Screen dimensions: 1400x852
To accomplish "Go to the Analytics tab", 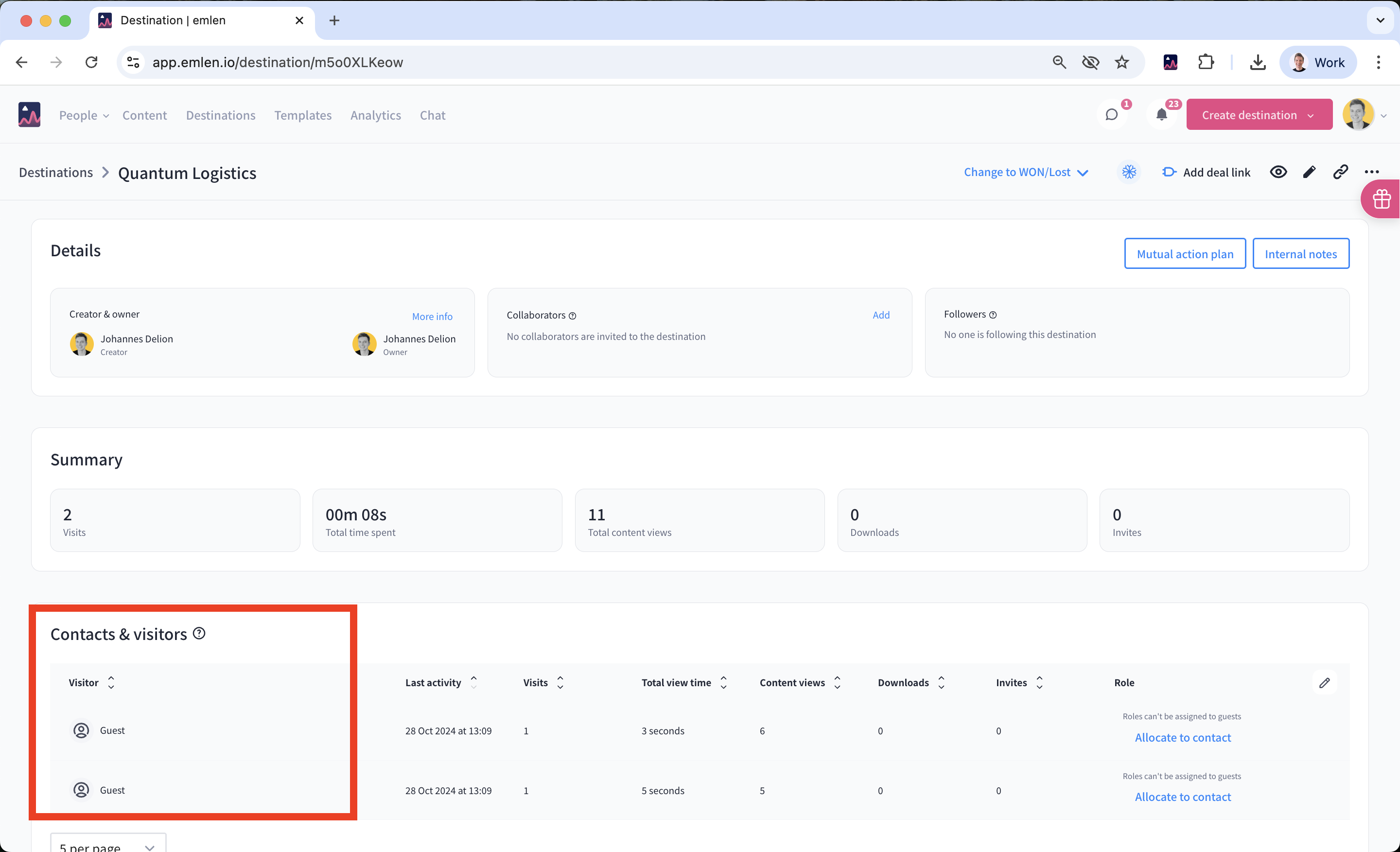I will pyautogui.click(x=376, y=115).
